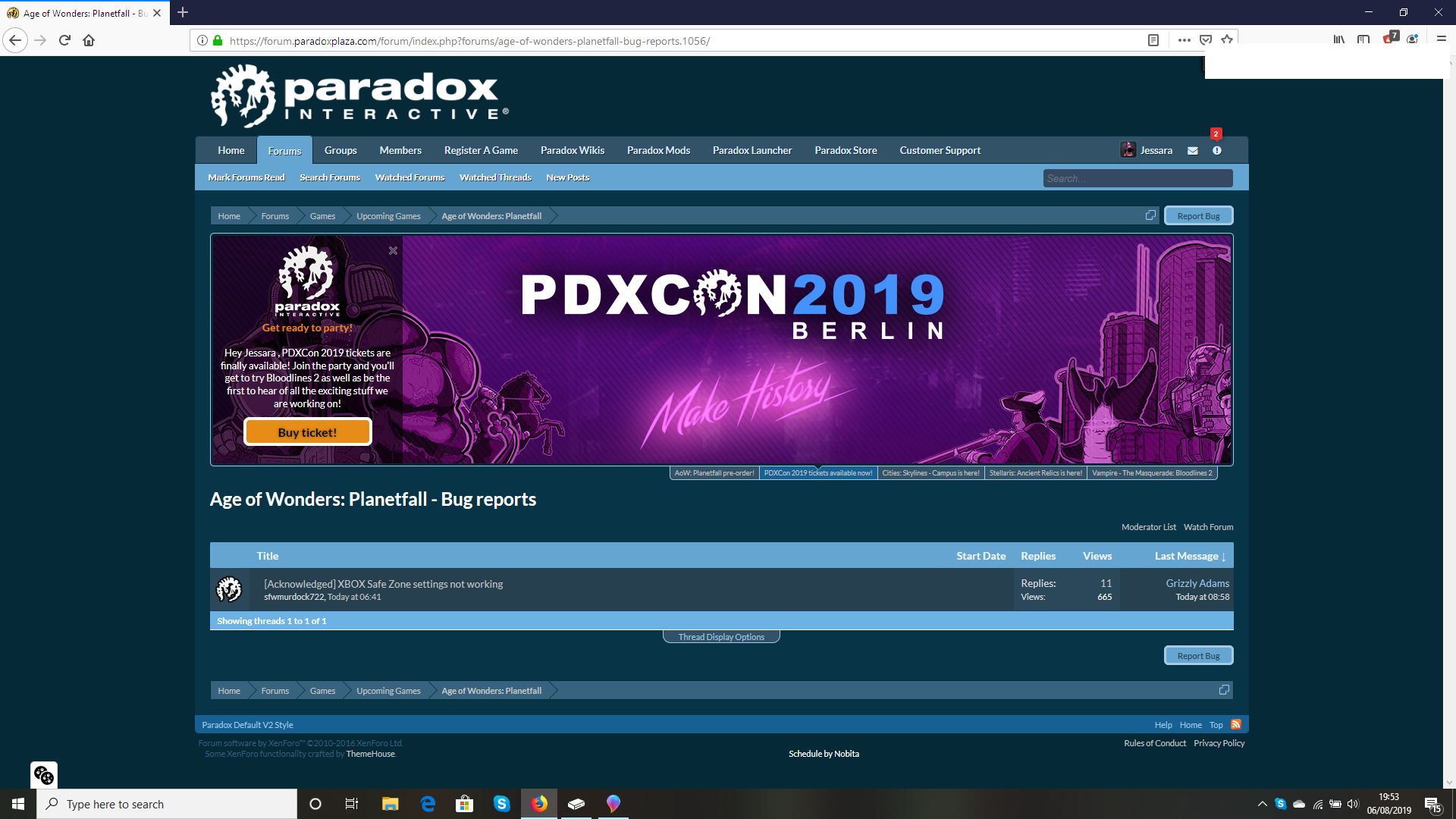Viewport: 1456px width, 819px height.
Task: Click the Paradox thread avatar icon
Action: [229, 589]
